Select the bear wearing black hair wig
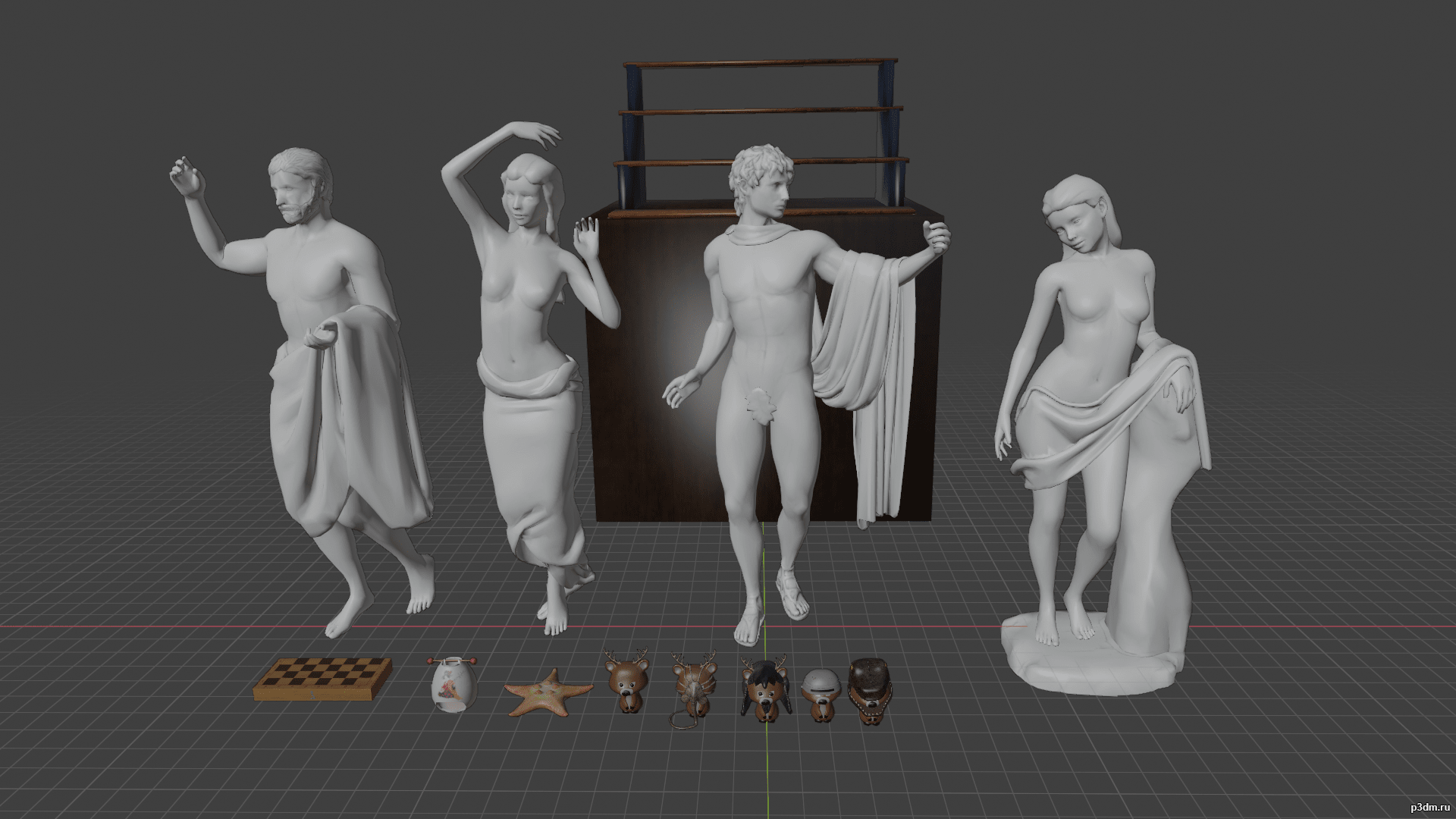 764,690
